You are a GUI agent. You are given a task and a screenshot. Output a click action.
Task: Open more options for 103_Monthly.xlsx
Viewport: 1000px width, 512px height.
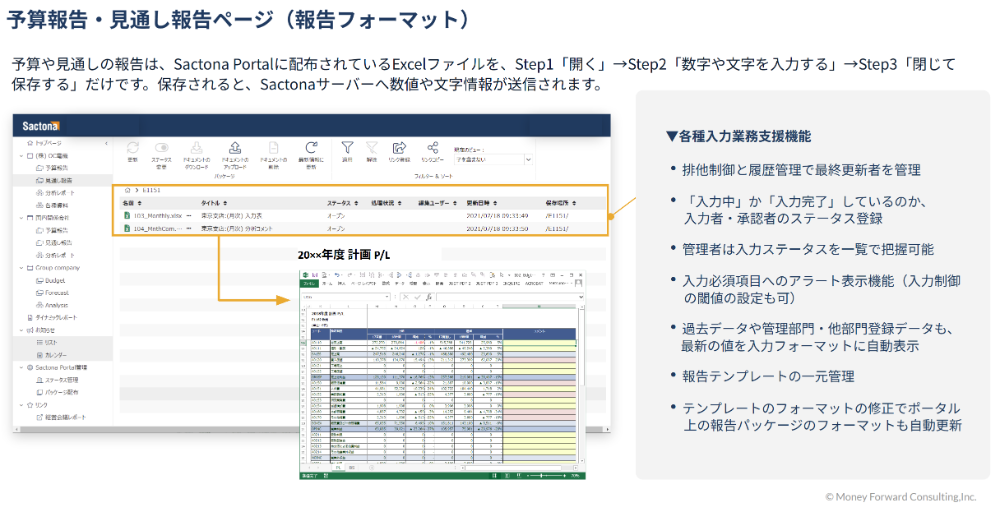tap(189, 216)
